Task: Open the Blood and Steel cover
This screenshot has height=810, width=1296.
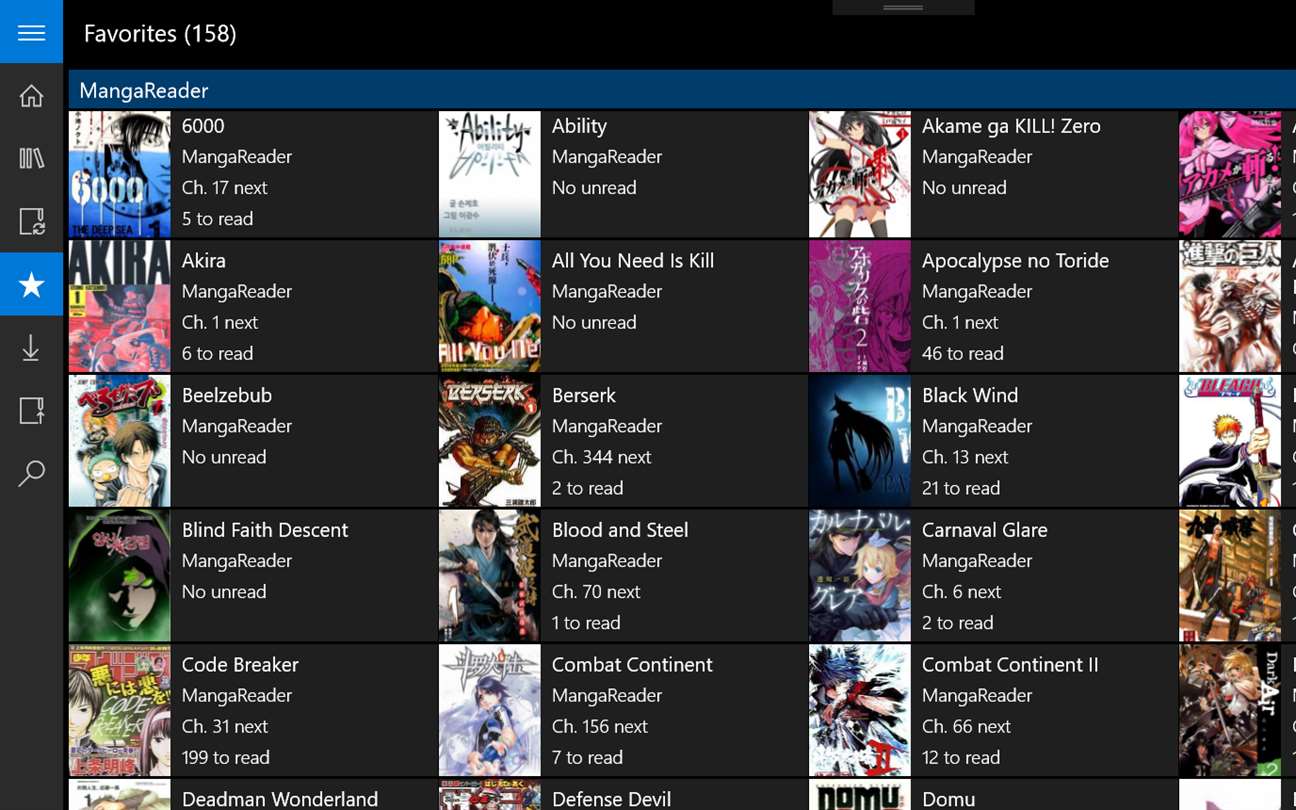Action: (490, 578)
